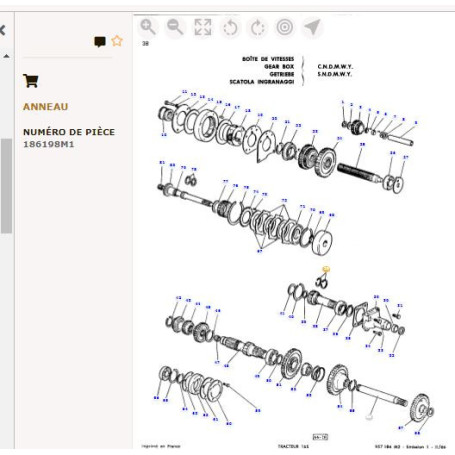Select callout number 17 in the top assembly
Screen dimensions: 455x455
click(237, 107)
